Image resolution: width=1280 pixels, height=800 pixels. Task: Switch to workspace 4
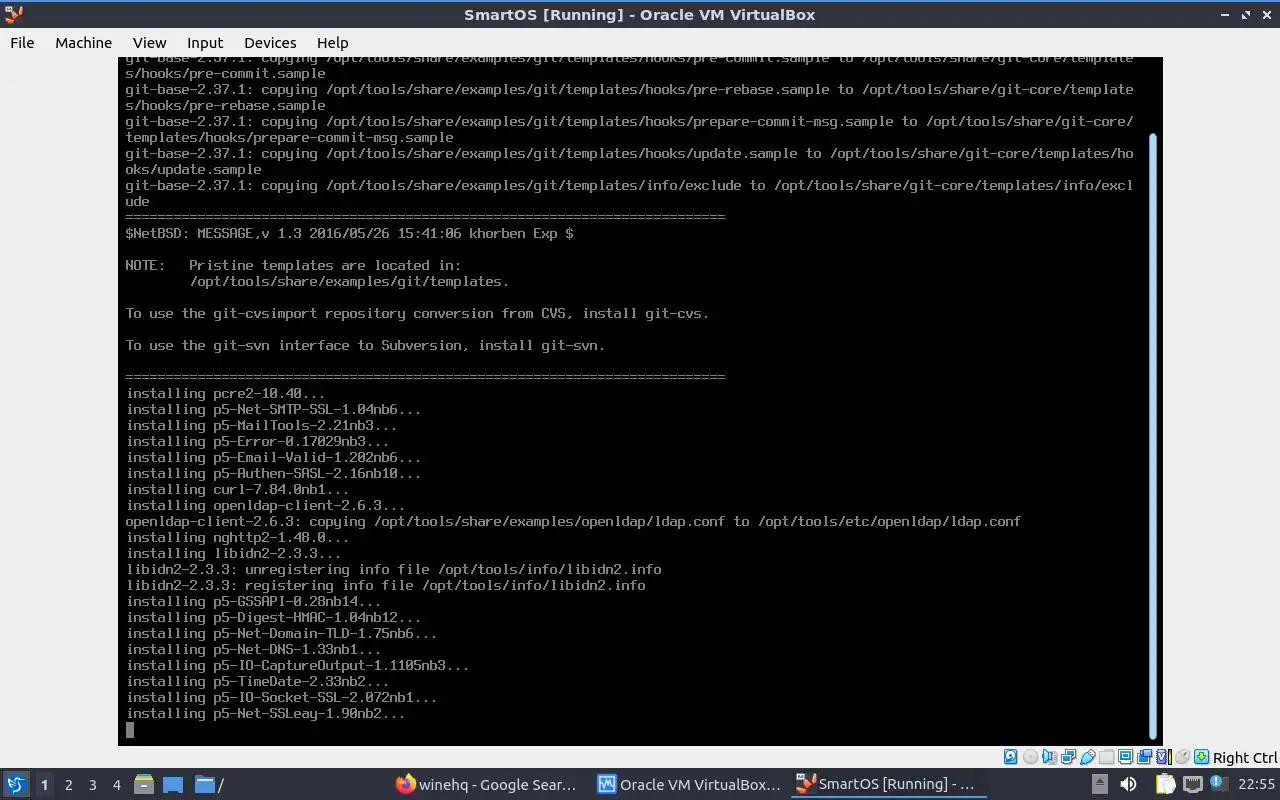[117, 785]
